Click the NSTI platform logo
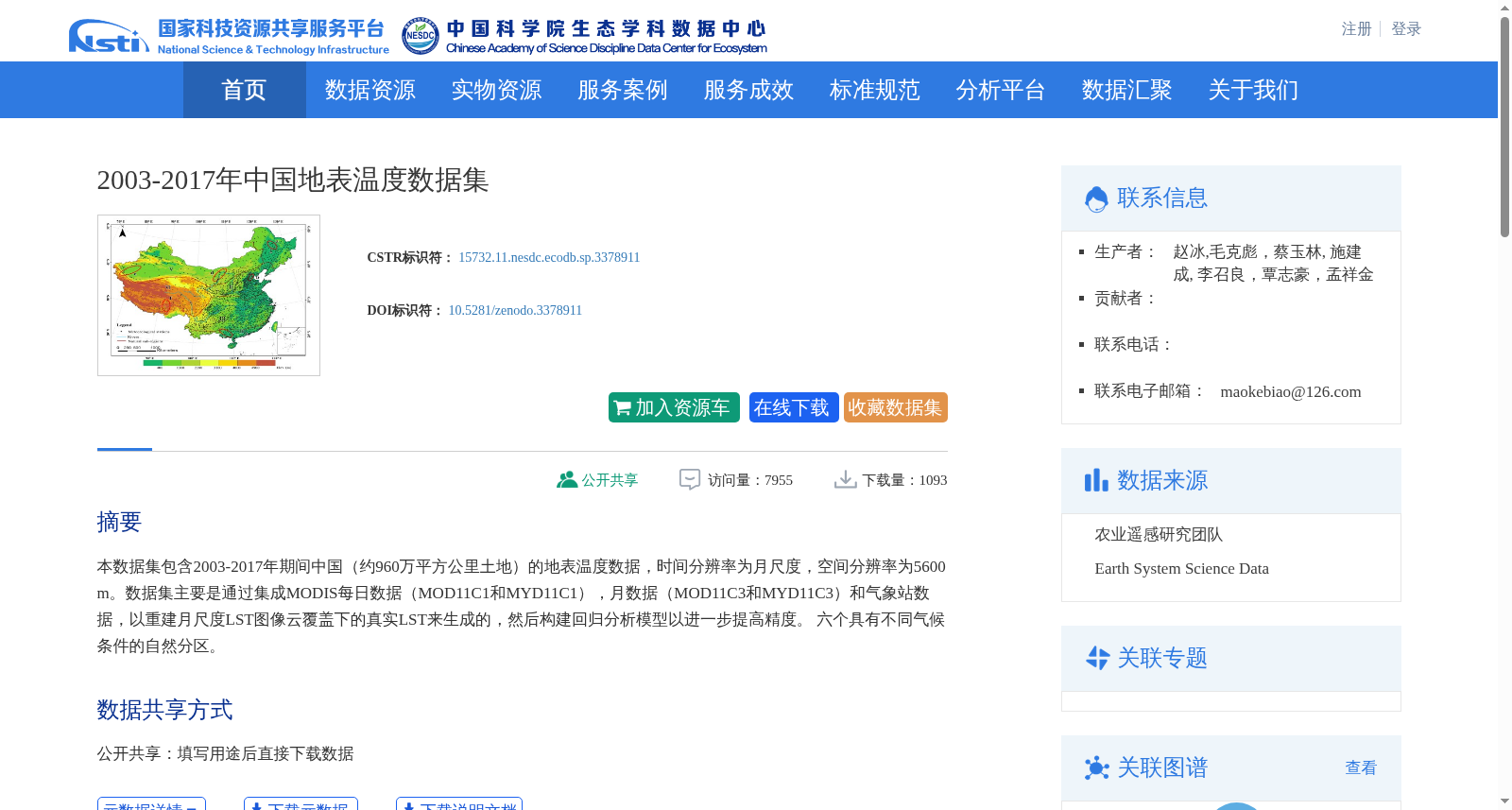The width and height of the screenshot is (1512, 810). [229, 36]
